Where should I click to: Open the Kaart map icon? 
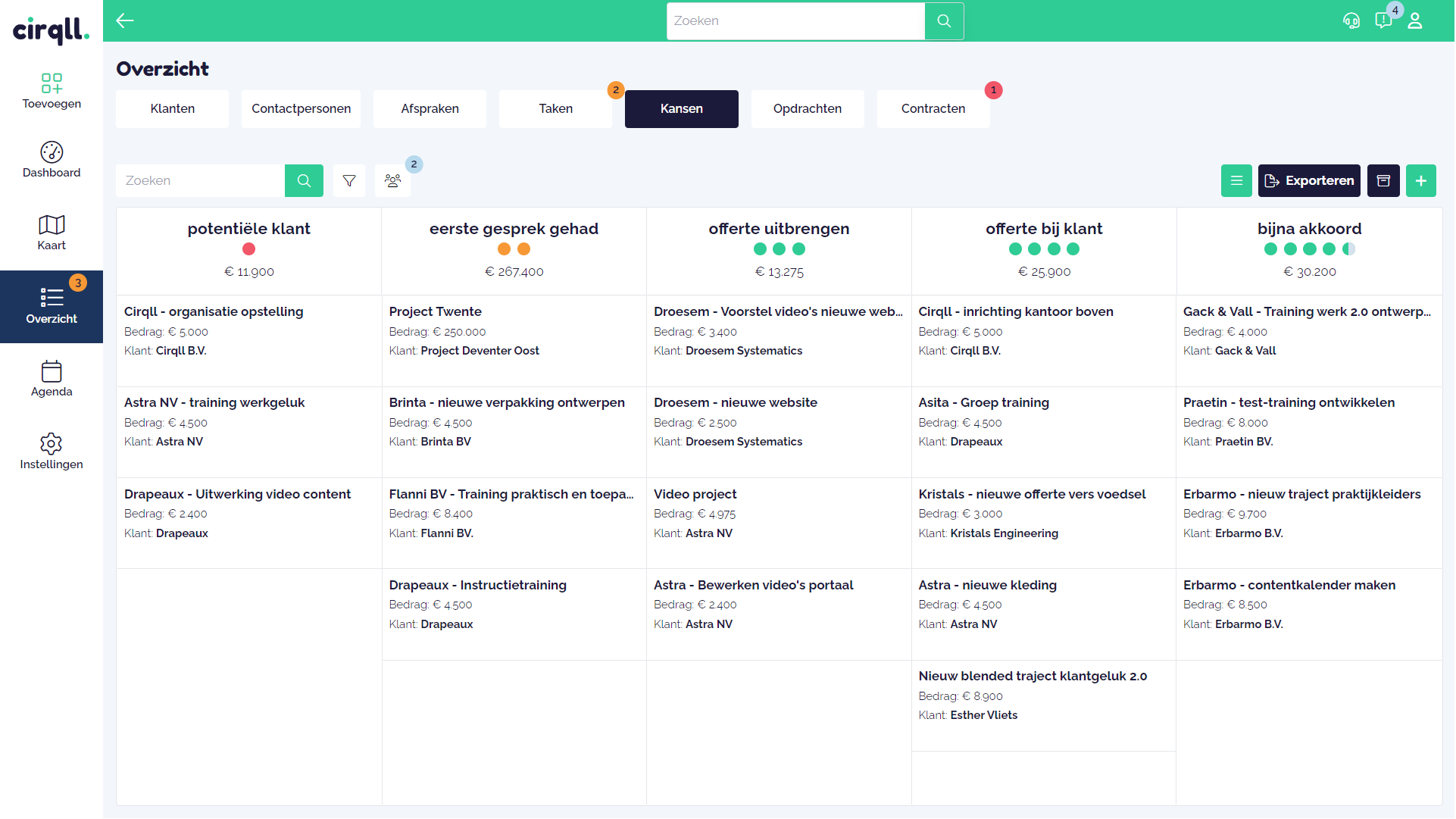pyautogui.click(x=52, y=224)
